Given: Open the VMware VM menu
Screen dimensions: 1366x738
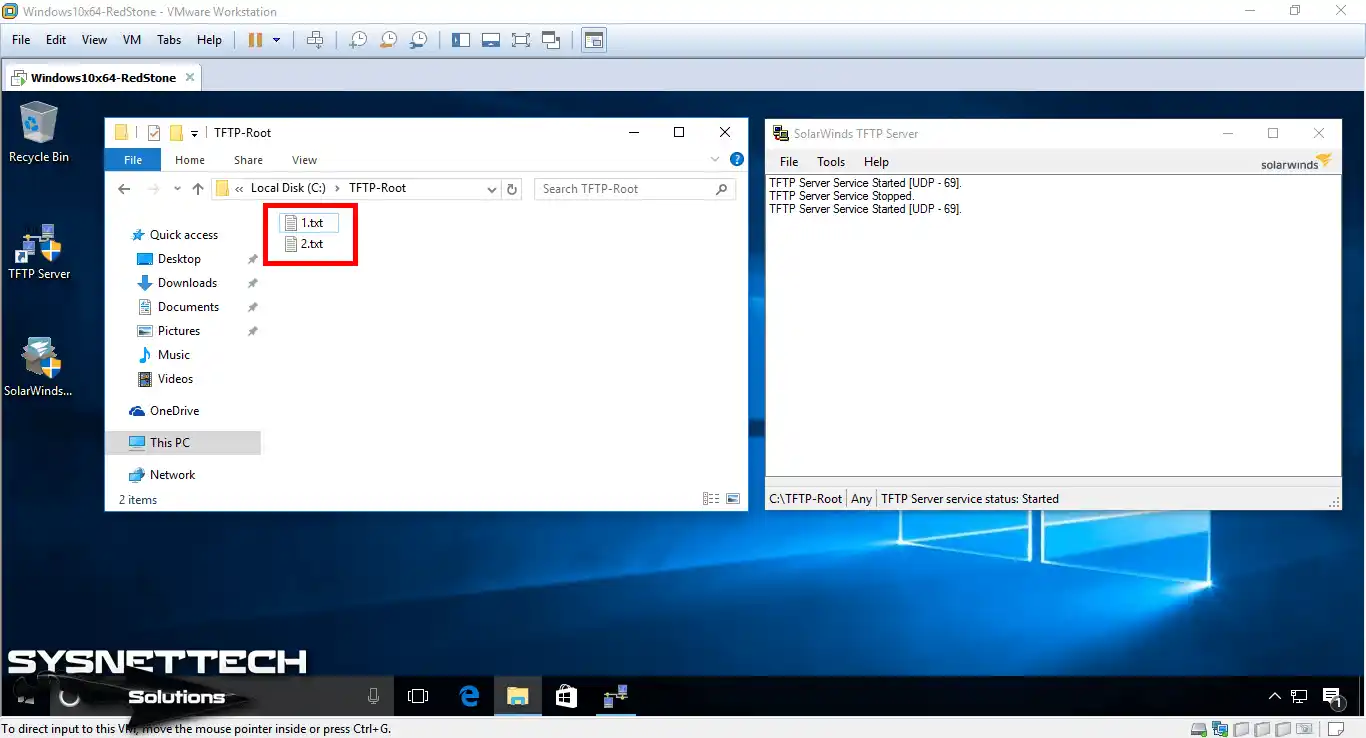Looking at the screenshot, I should click(132, 40).
